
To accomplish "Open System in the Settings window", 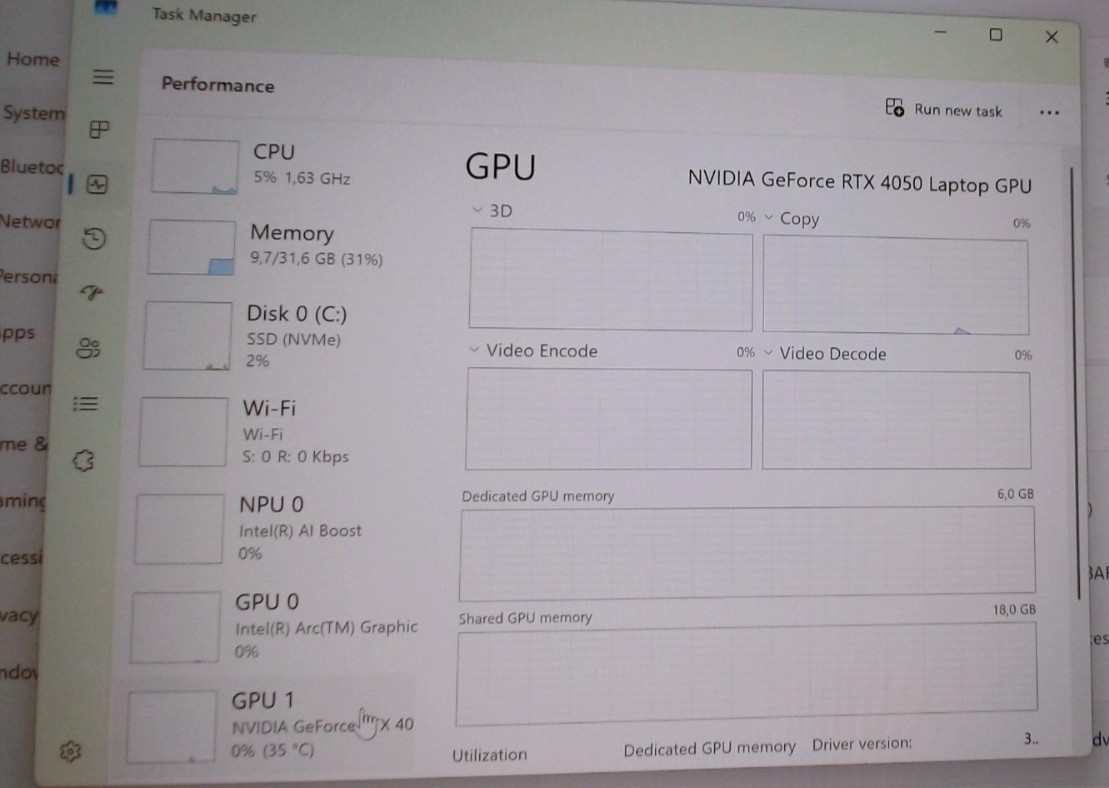I will 33,113.
